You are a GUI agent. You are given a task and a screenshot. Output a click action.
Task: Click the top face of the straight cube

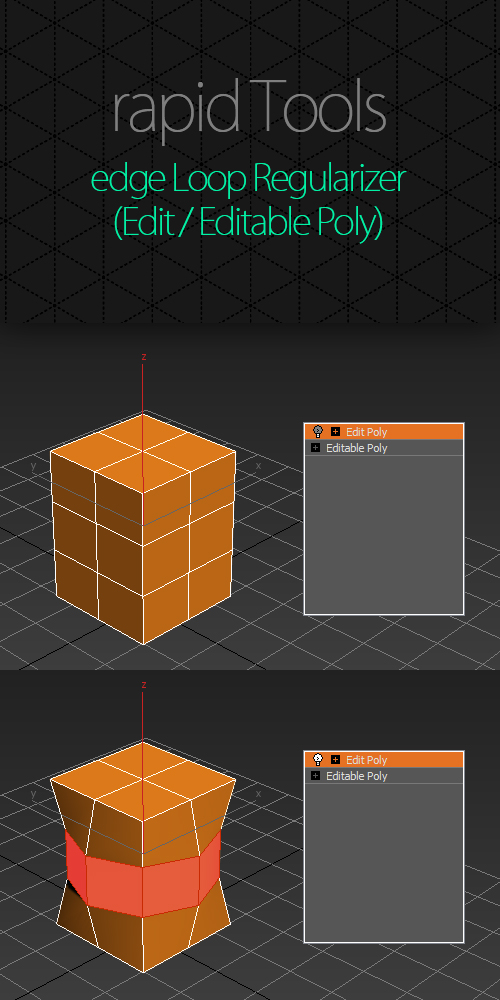(143, 452)
